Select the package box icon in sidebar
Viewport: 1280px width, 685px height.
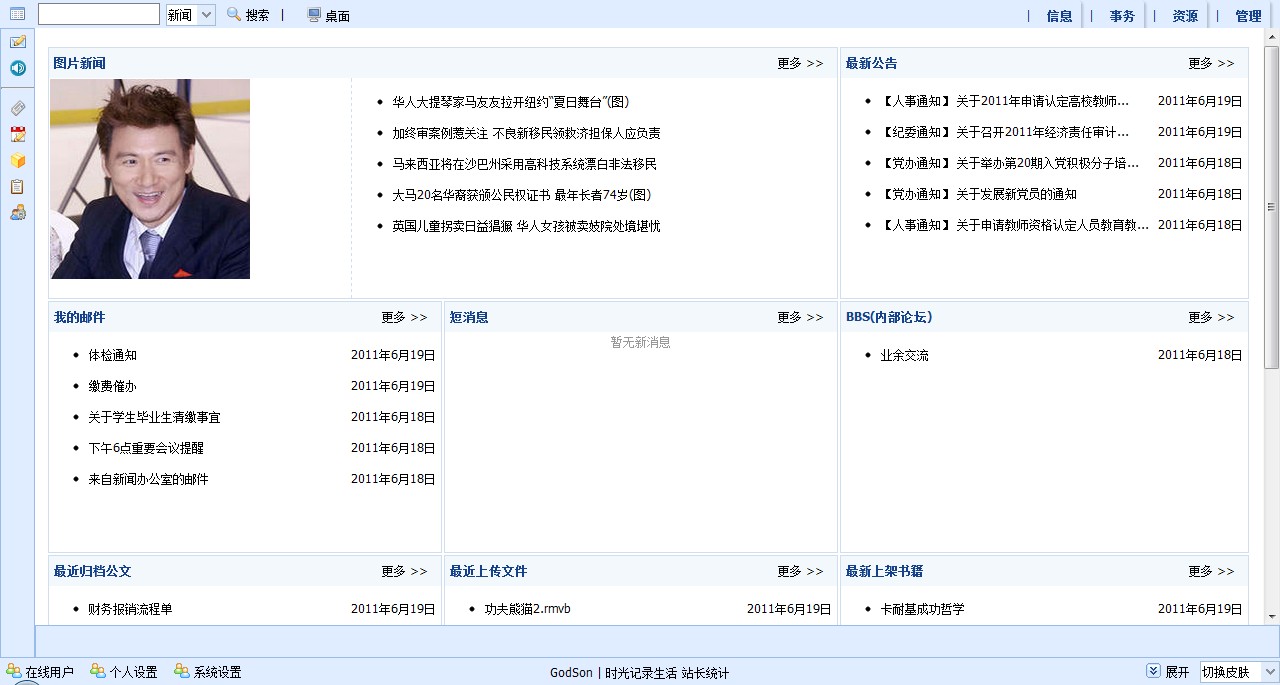tap(18, 160)
